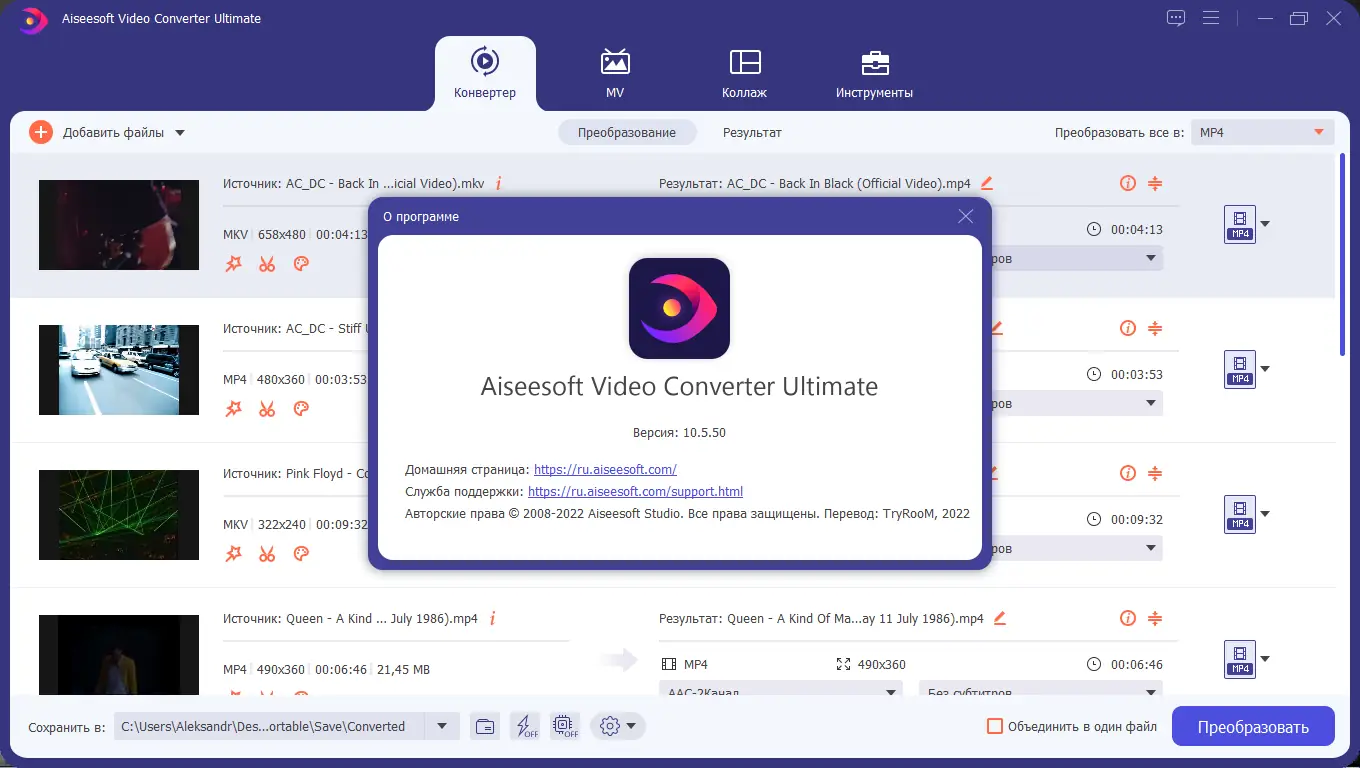Viewport: 1360px width, 768px height.
Task: Click the file list vertical scrollbar
Action: coord(1342,255)
